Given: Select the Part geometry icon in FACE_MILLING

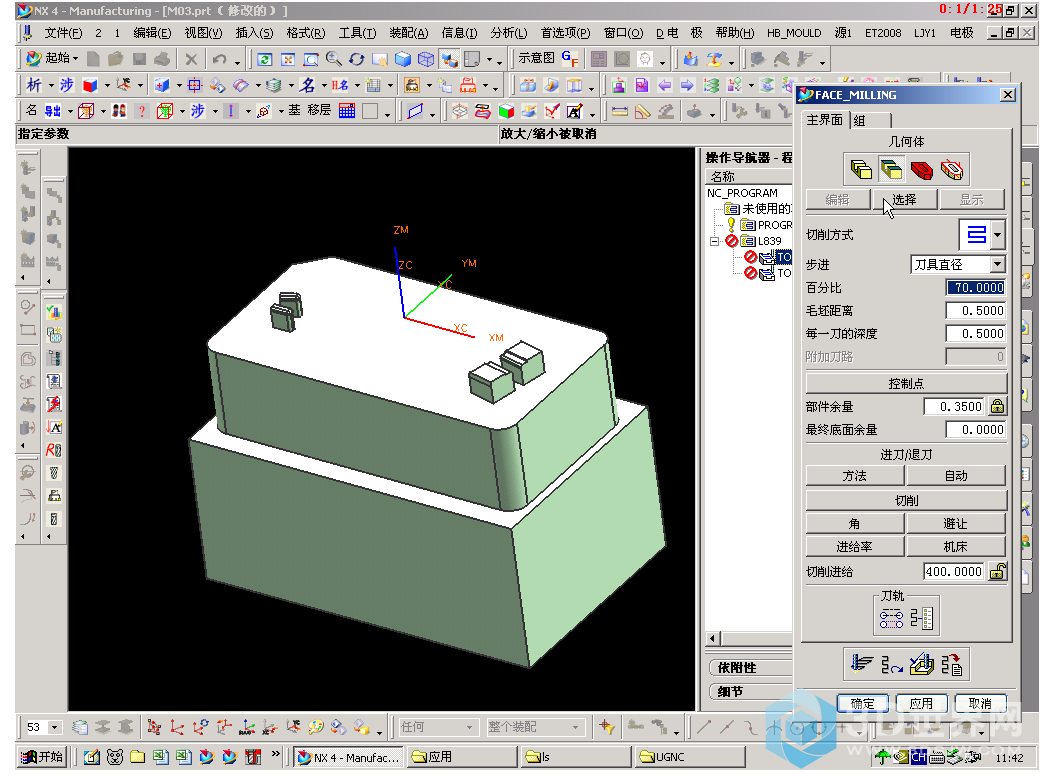Looking at the screenshot, I should point(861,169).
